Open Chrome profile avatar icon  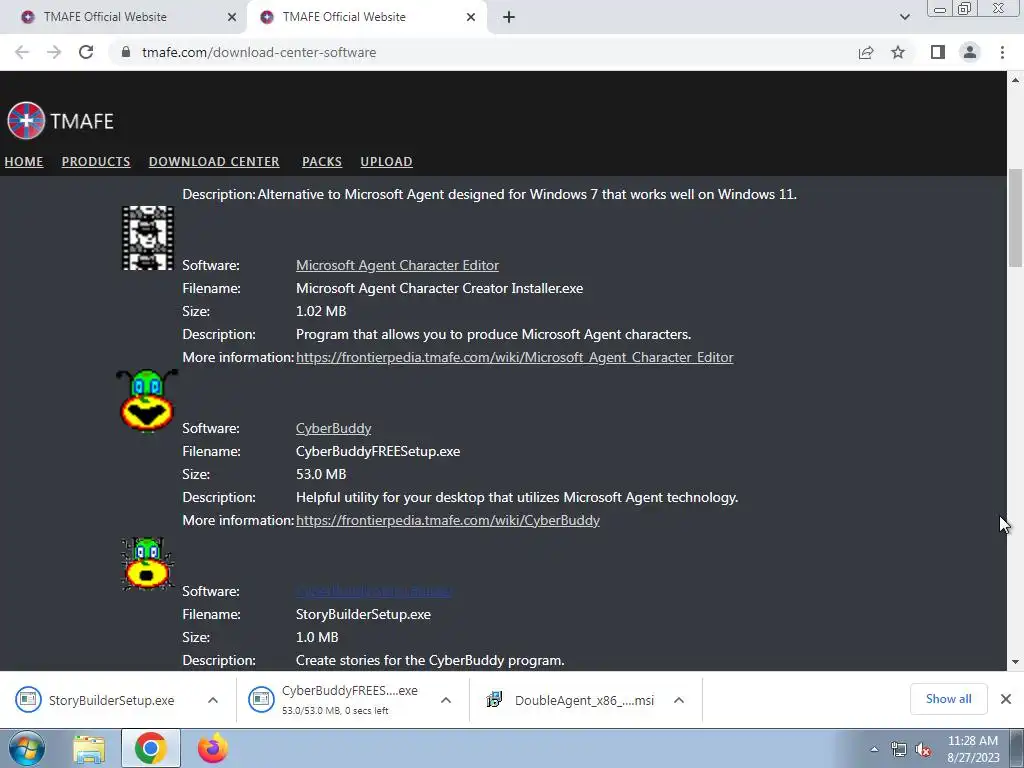coord(970,52)
